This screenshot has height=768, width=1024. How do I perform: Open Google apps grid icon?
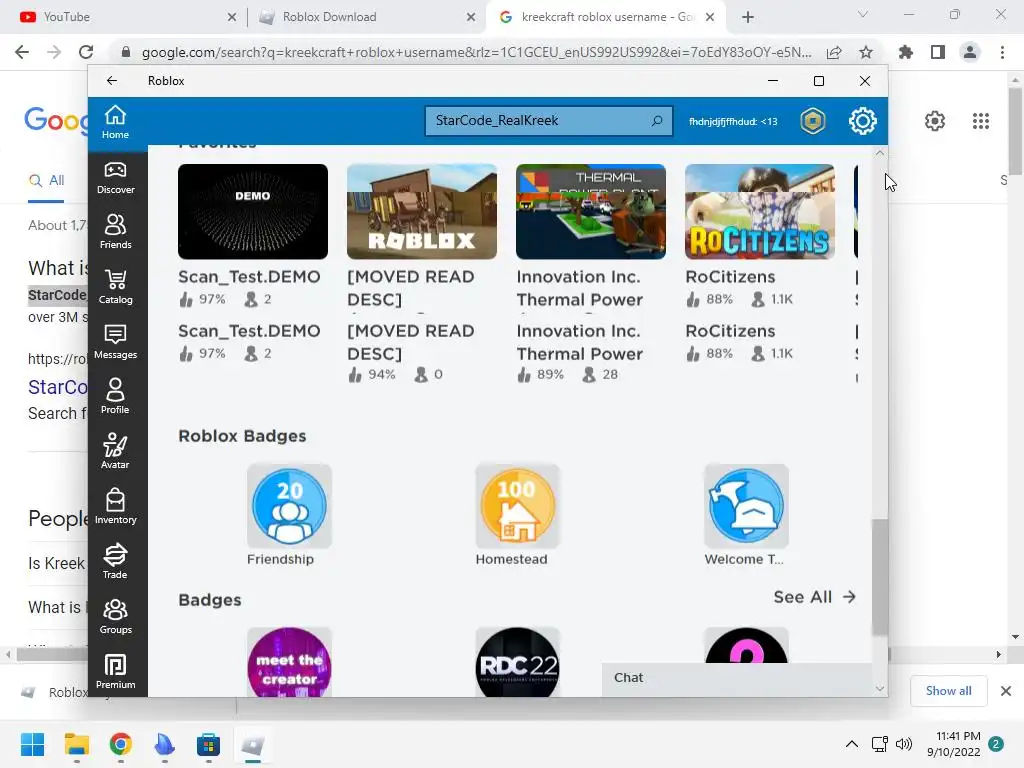click(x=981, y=121)
